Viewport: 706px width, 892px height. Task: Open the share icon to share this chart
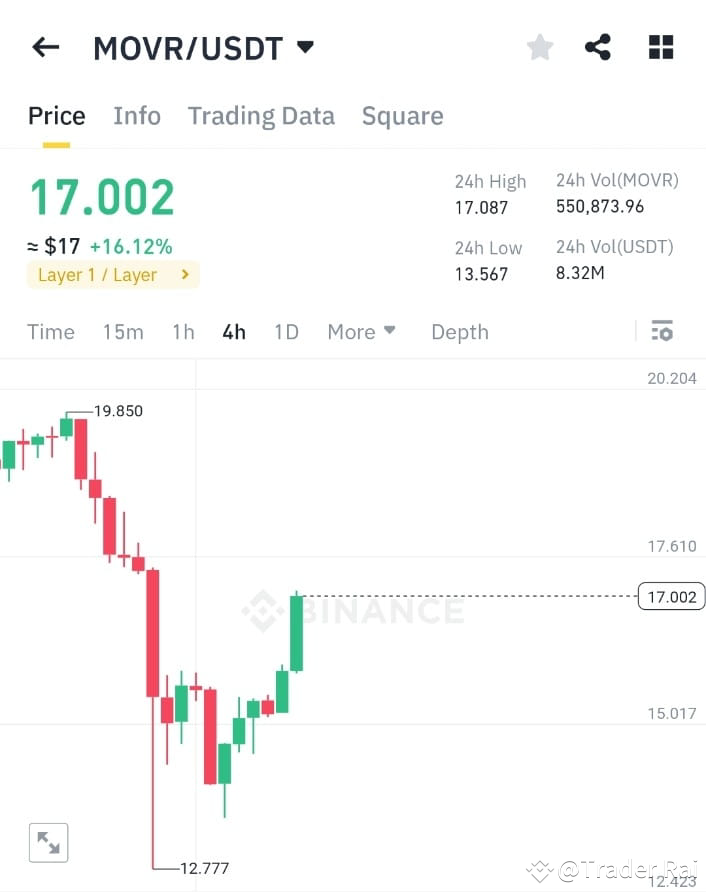tap(598, 46)
